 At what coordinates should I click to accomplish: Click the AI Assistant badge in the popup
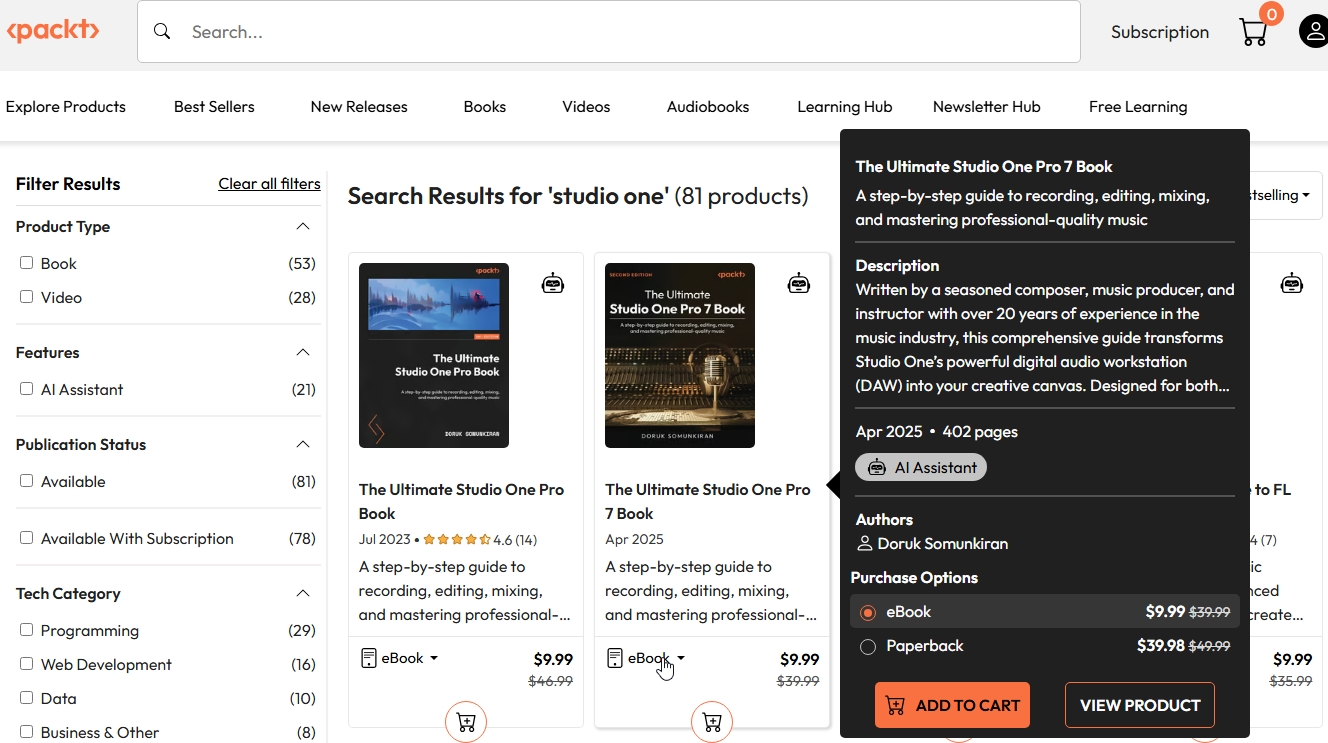click(921, 467)
